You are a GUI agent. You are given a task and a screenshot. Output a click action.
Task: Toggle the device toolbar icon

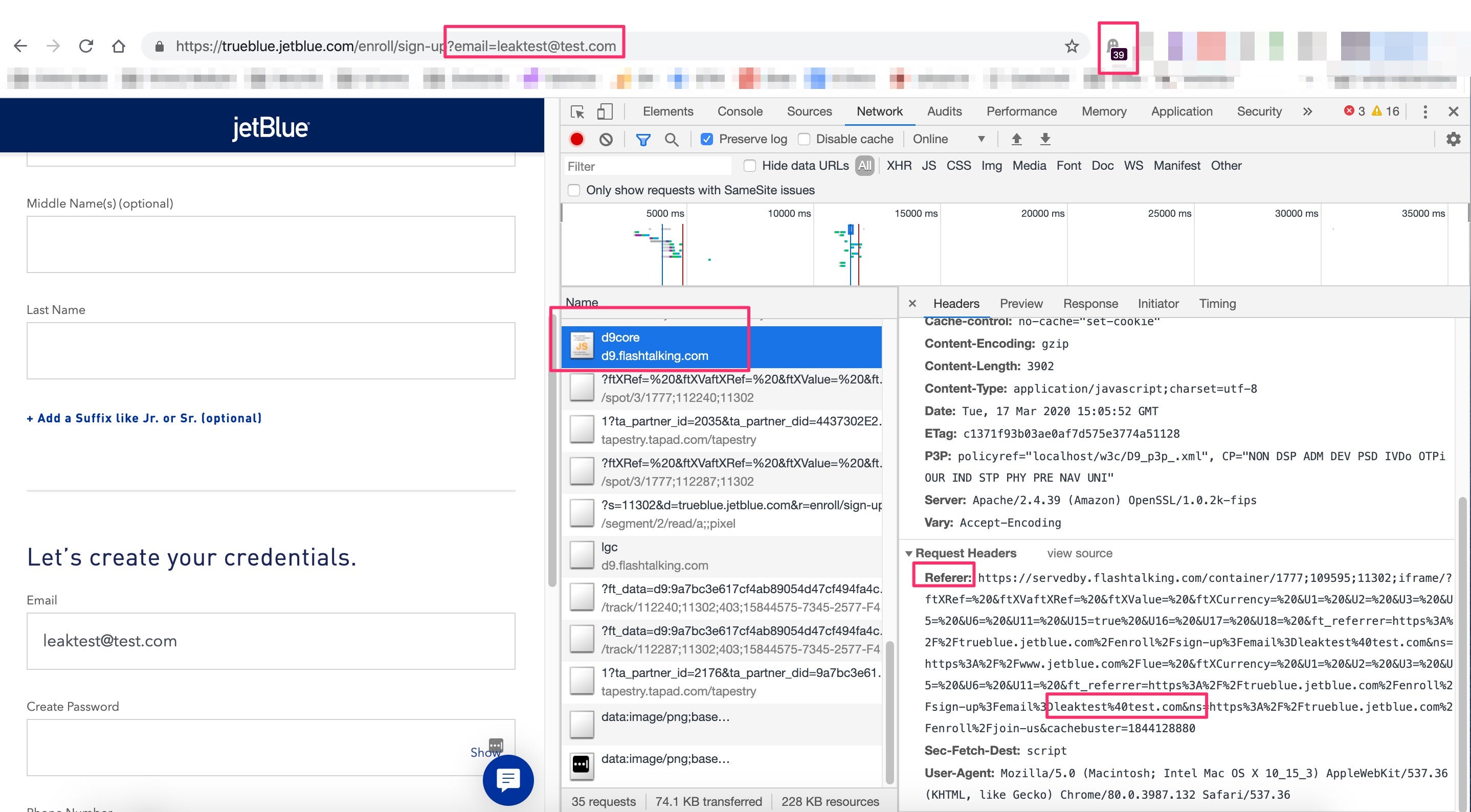[604, 111]
